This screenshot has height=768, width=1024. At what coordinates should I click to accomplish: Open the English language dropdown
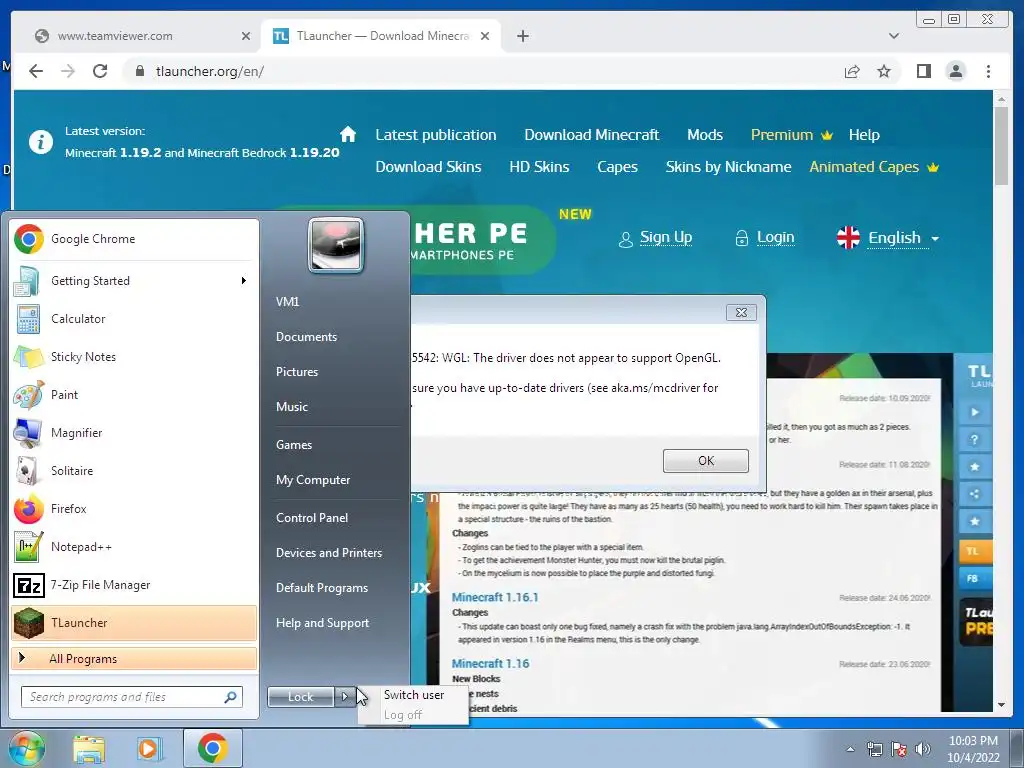pyautogui.click(x=888, y=238)
